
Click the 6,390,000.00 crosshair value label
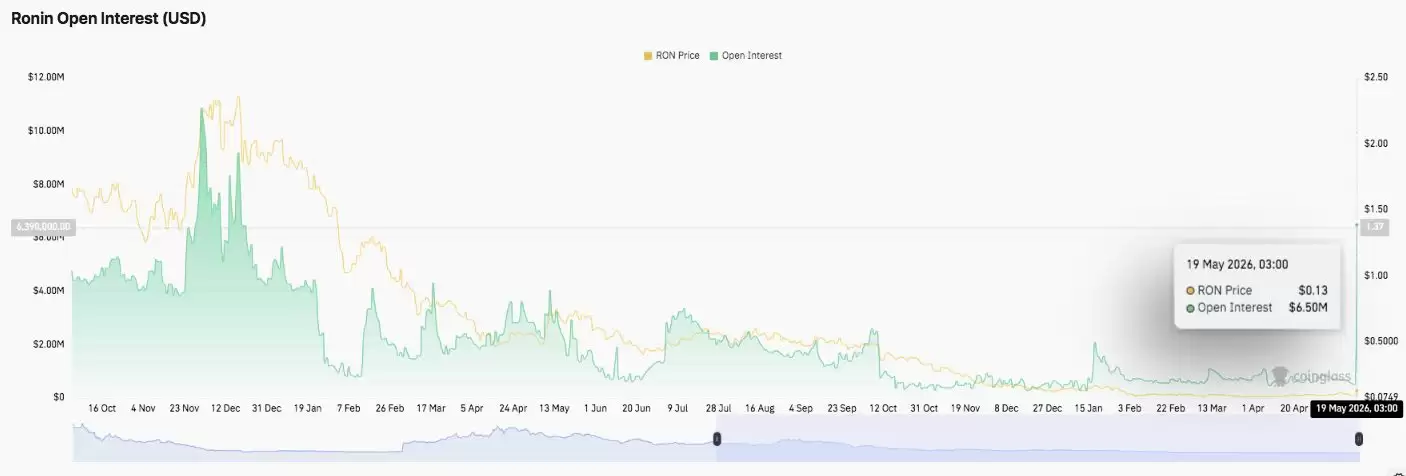[x=42, y=228]
